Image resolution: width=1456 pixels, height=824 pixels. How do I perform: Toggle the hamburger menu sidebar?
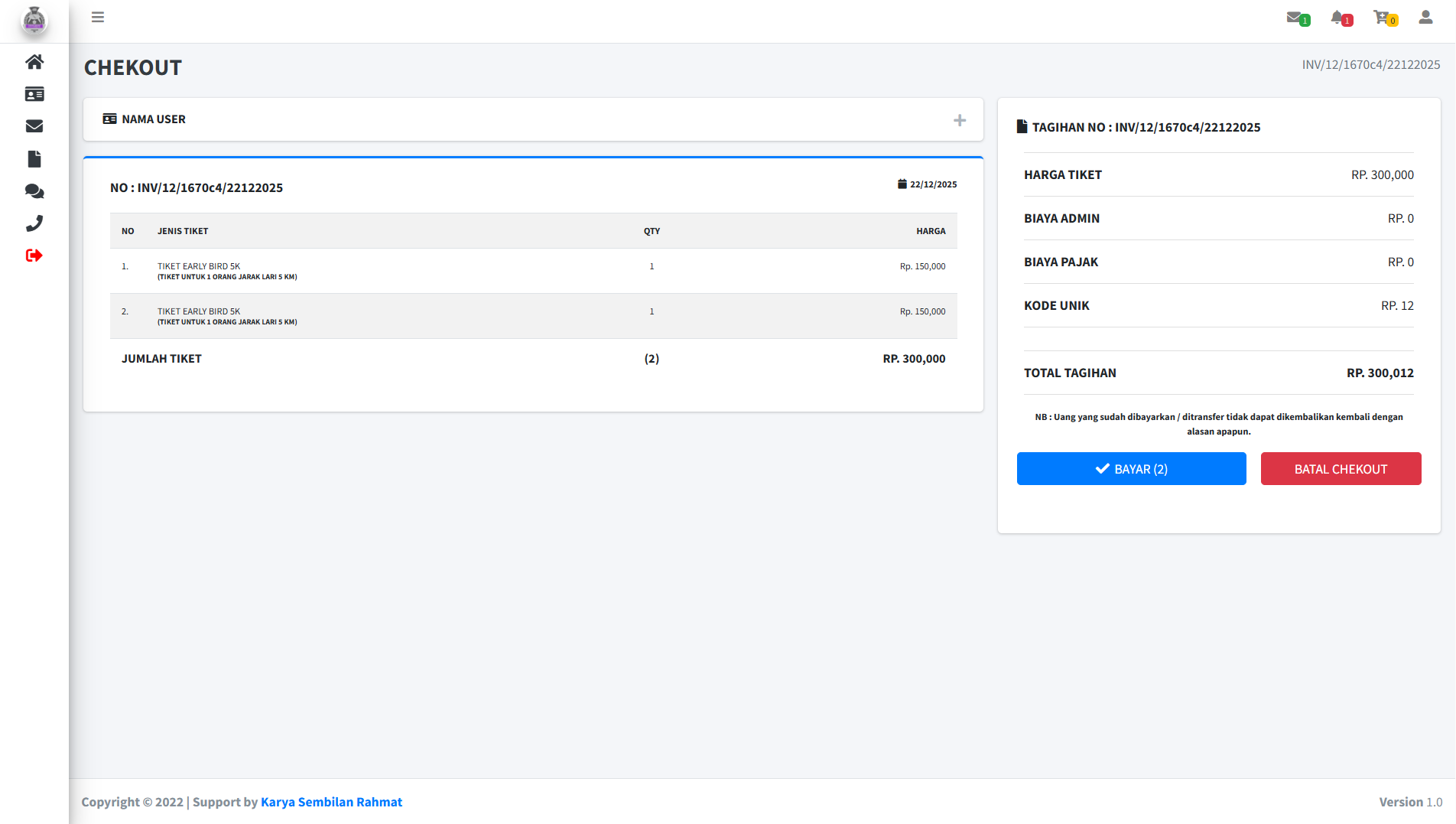[98, 18]
